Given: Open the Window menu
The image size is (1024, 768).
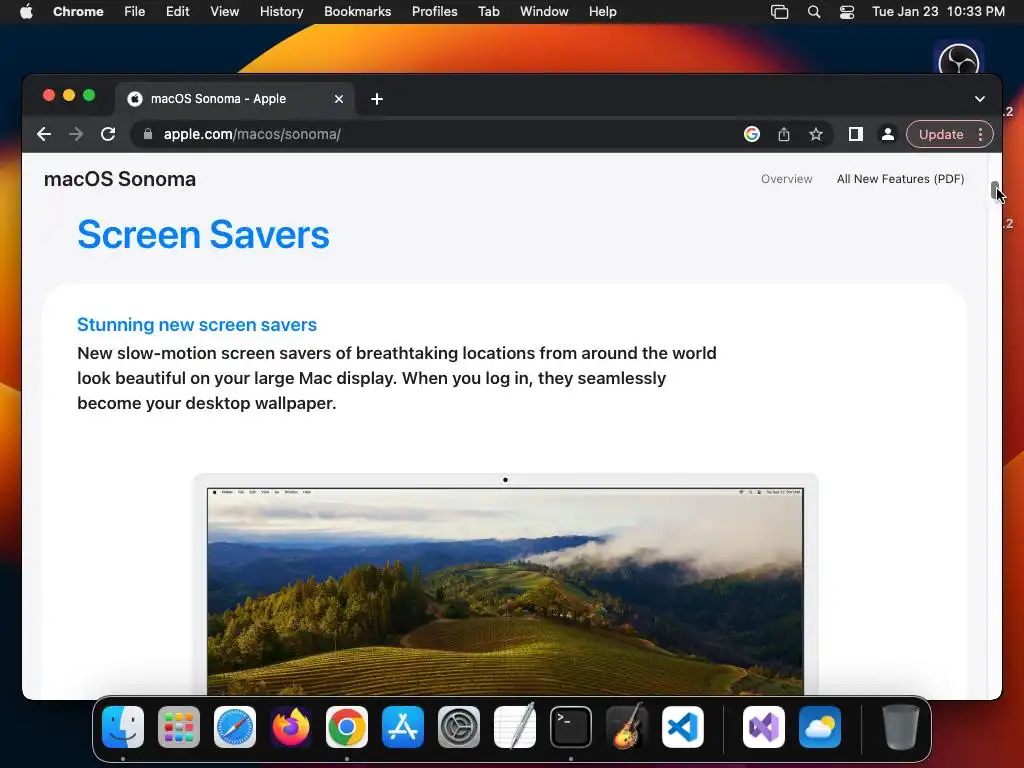Looking at the screenshot, I should 544,12.
